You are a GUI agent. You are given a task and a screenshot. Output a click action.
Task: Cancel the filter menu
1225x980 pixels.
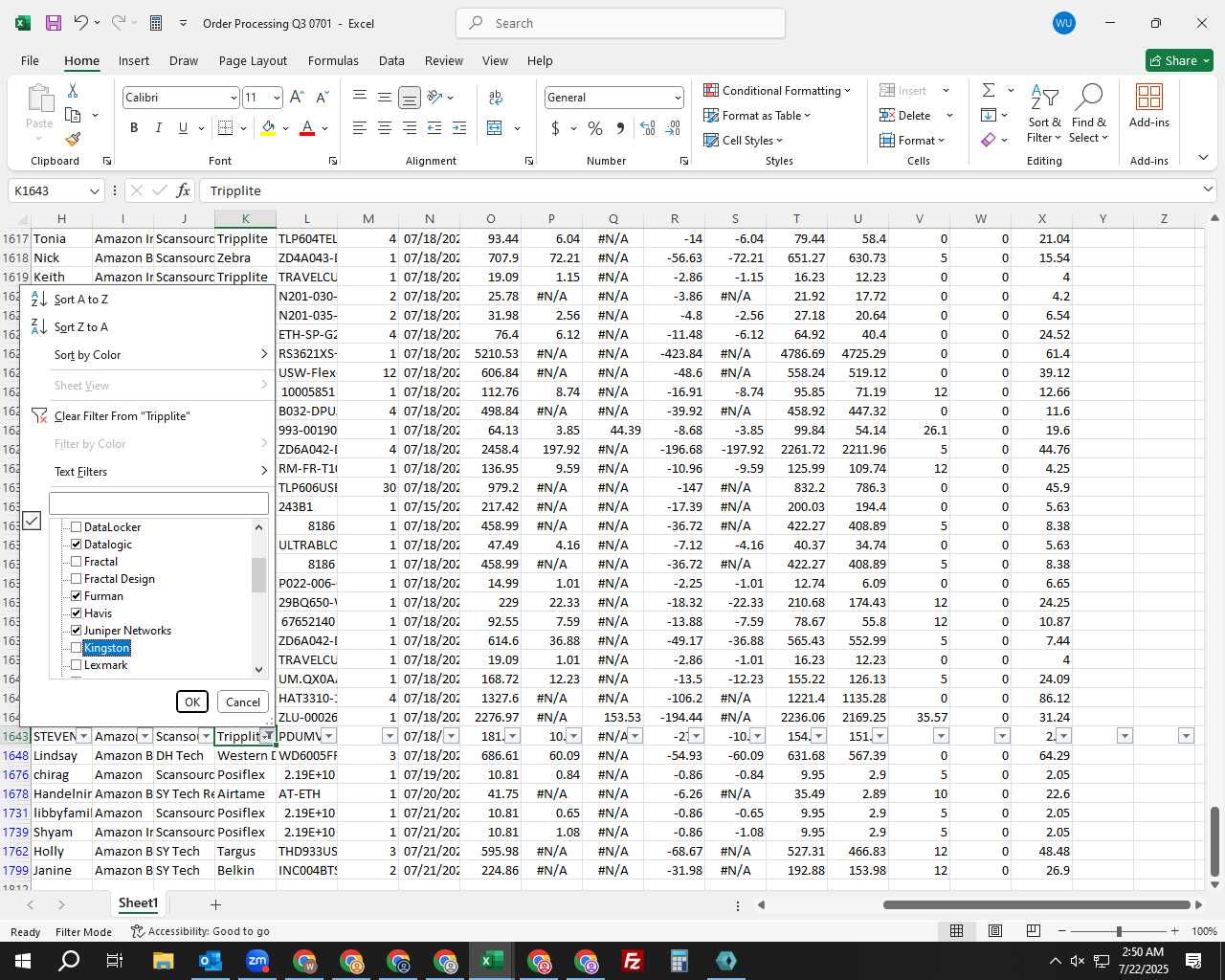tap(243, 702)
